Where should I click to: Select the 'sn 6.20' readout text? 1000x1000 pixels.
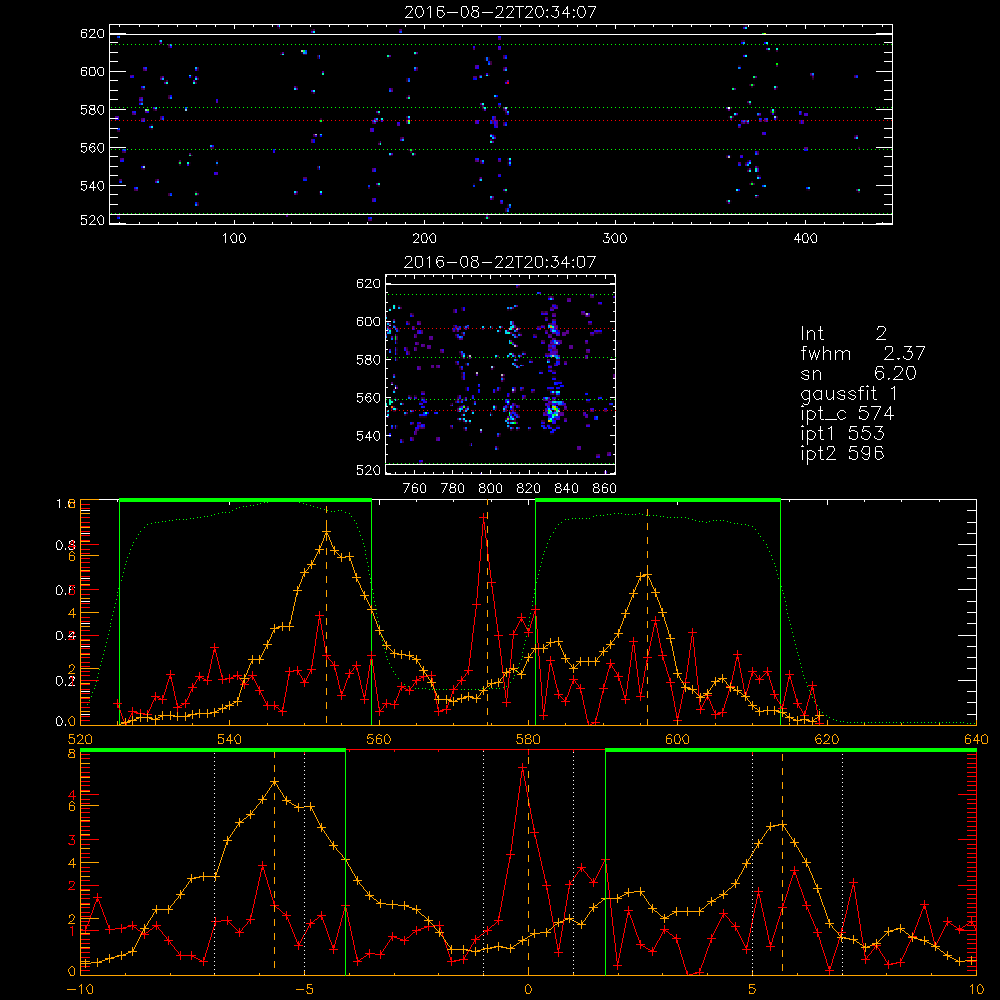pos(858,373)
